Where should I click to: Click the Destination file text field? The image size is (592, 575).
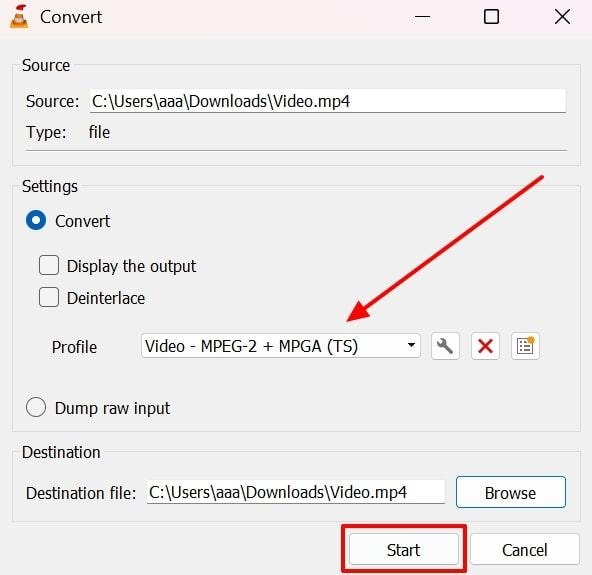click(x=296, y=492)
